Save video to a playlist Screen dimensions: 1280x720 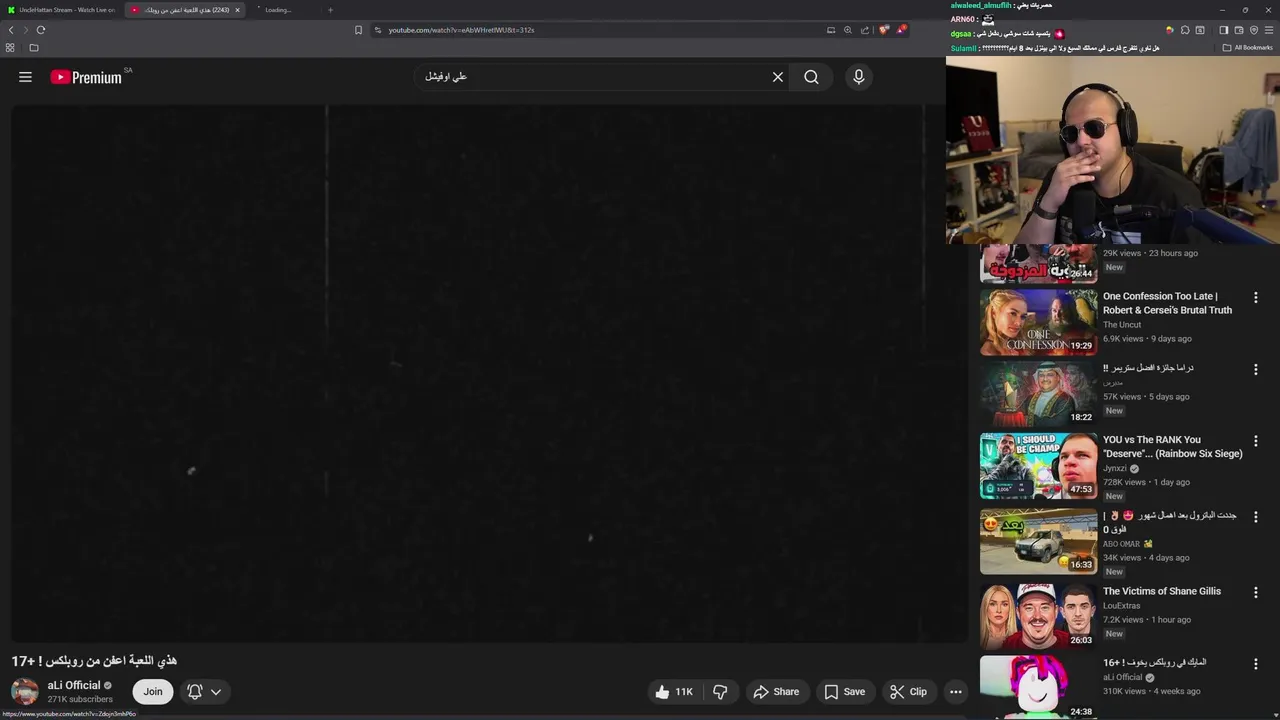(x=845, y=692)
